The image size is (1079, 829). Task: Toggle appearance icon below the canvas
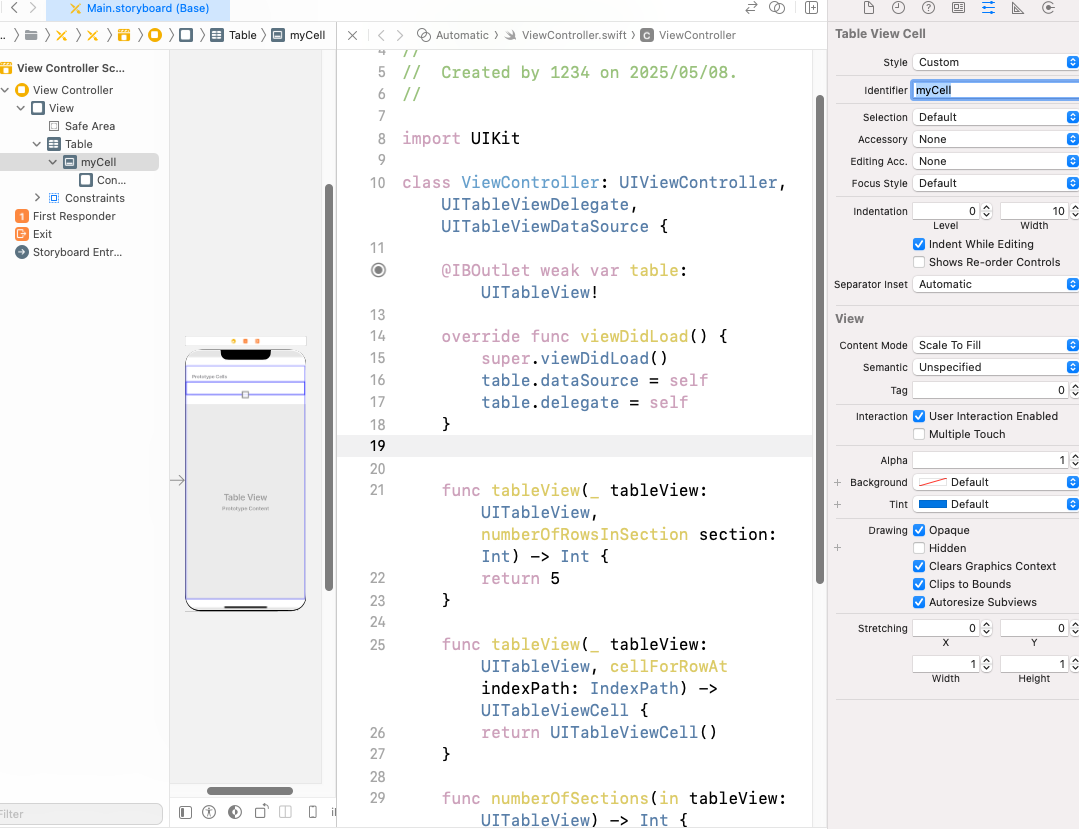tap(235, 812)
